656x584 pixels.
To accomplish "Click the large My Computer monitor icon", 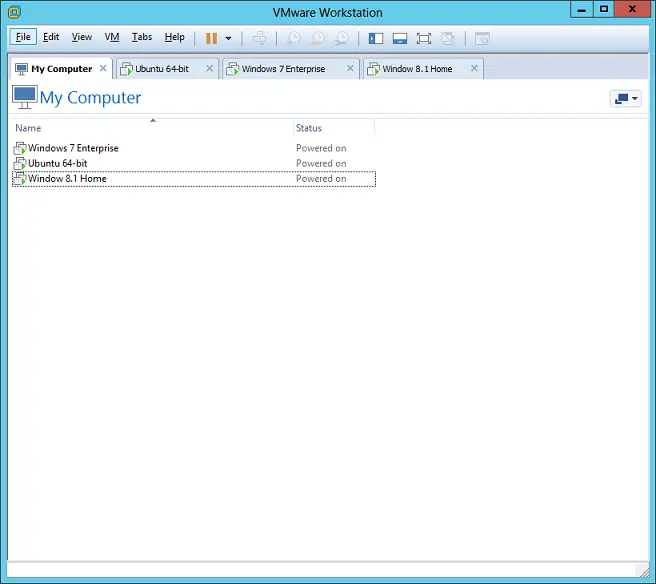I will [x=25, y=97].
